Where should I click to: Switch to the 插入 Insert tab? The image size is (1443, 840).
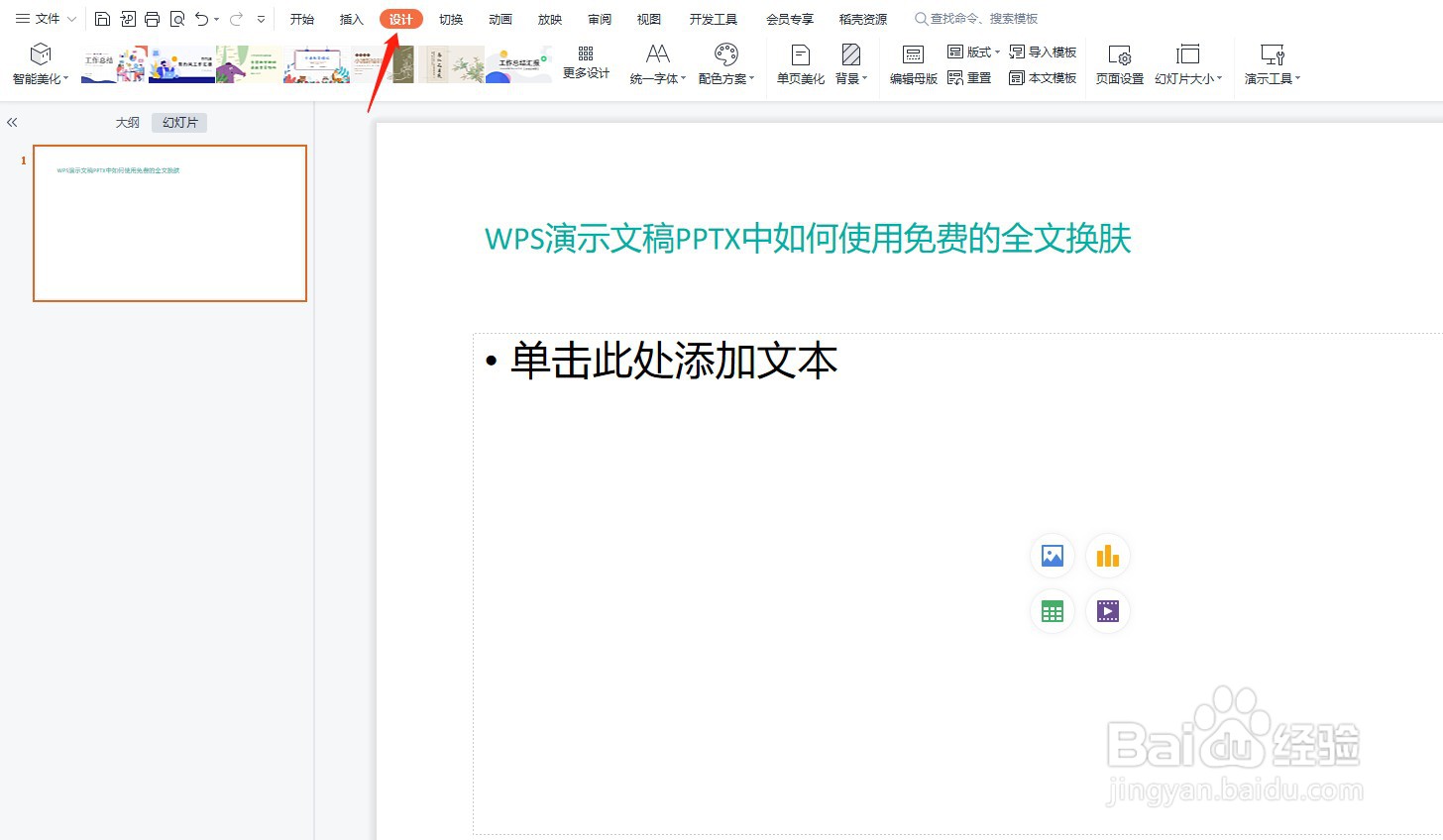352,19
